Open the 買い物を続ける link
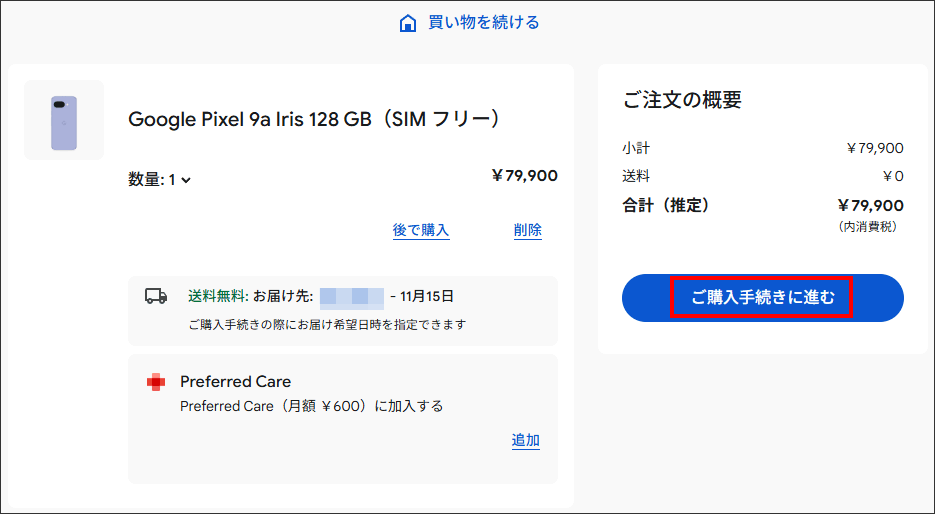935x514 pixels. coord(483,22)
